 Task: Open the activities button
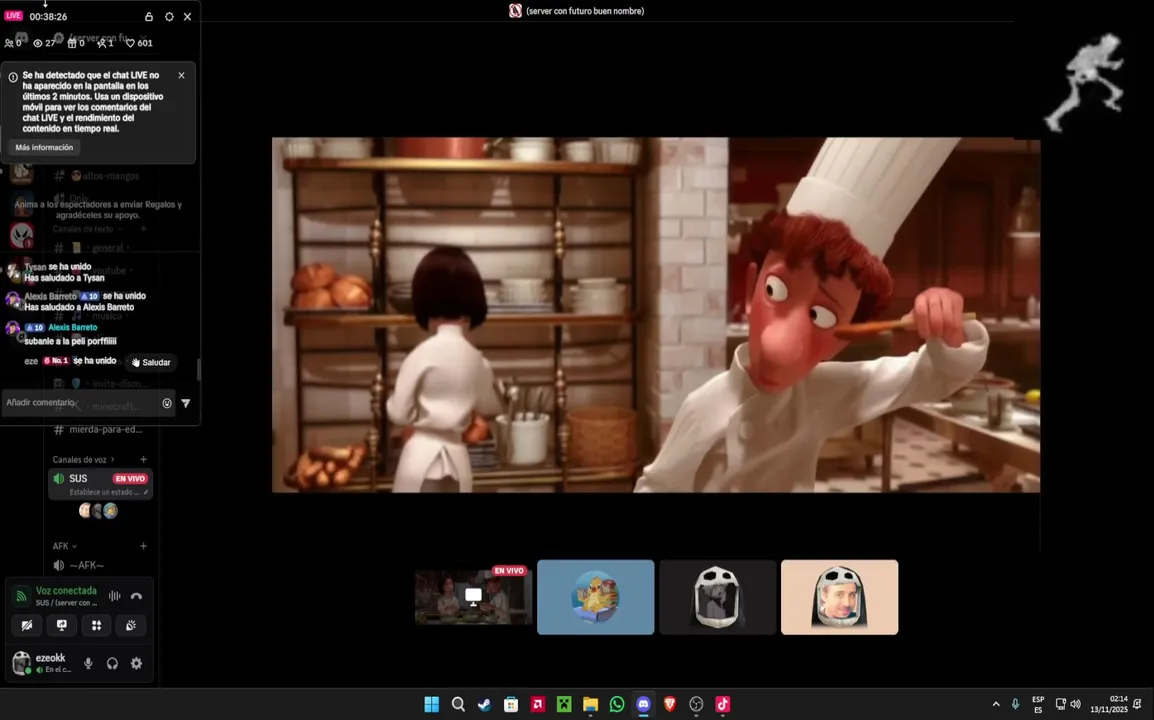[x=96, y=625]
